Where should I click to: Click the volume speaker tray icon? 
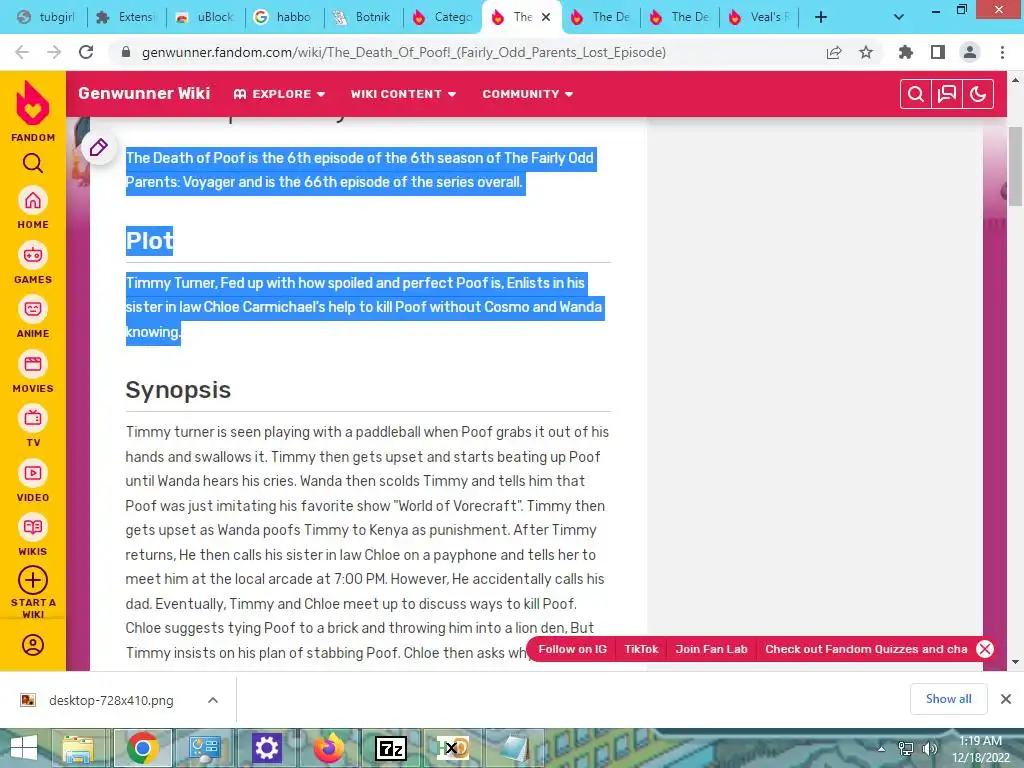tap(929, 748)
